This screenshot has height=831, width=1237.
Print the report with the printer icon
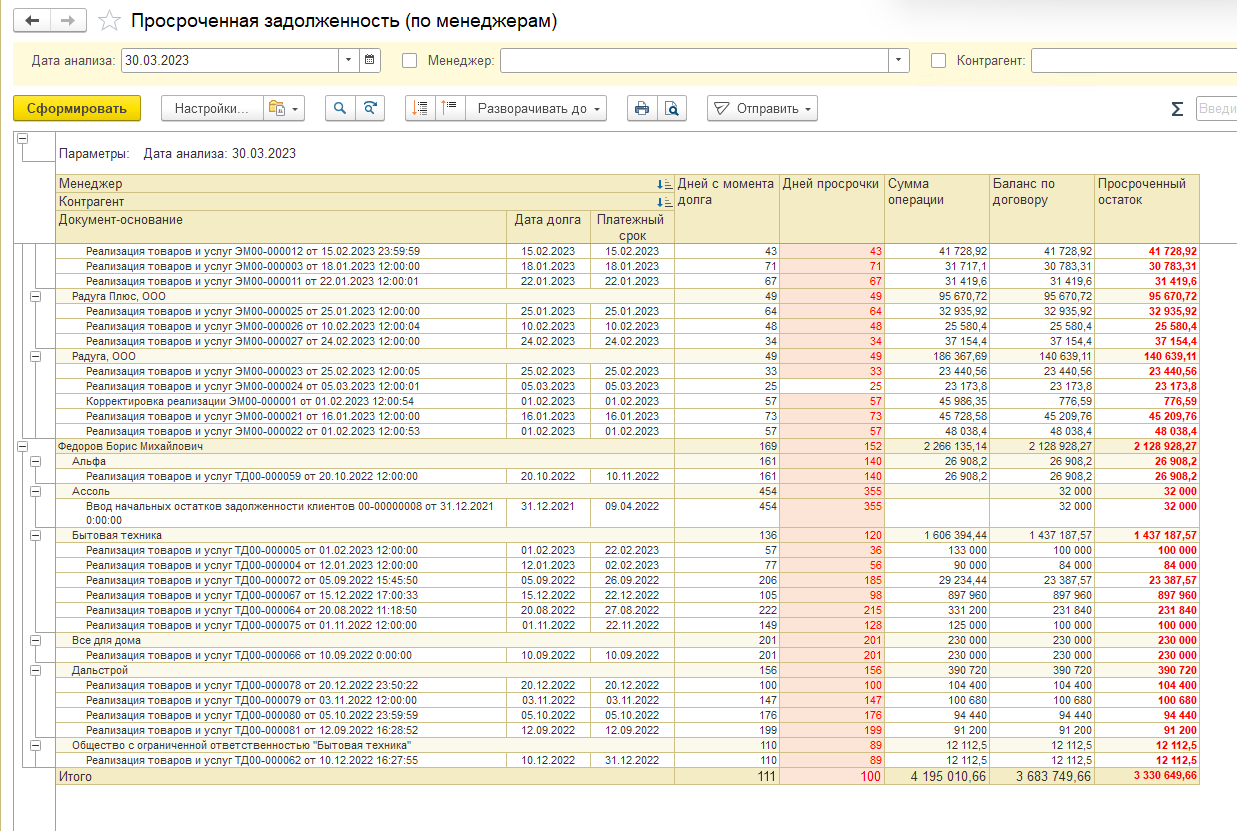642,108
